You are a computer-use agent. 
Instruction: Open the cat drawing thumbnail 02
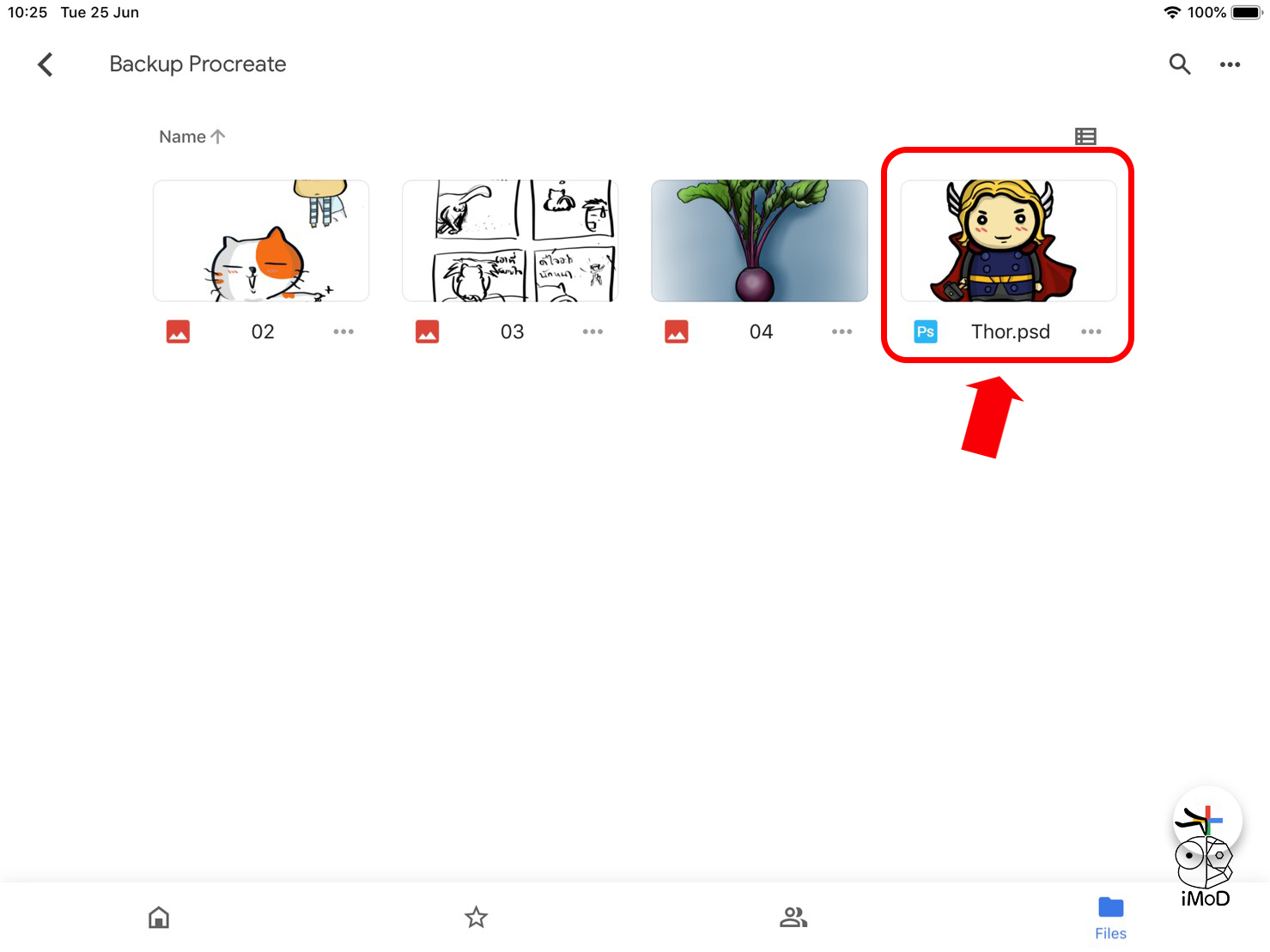261,240
